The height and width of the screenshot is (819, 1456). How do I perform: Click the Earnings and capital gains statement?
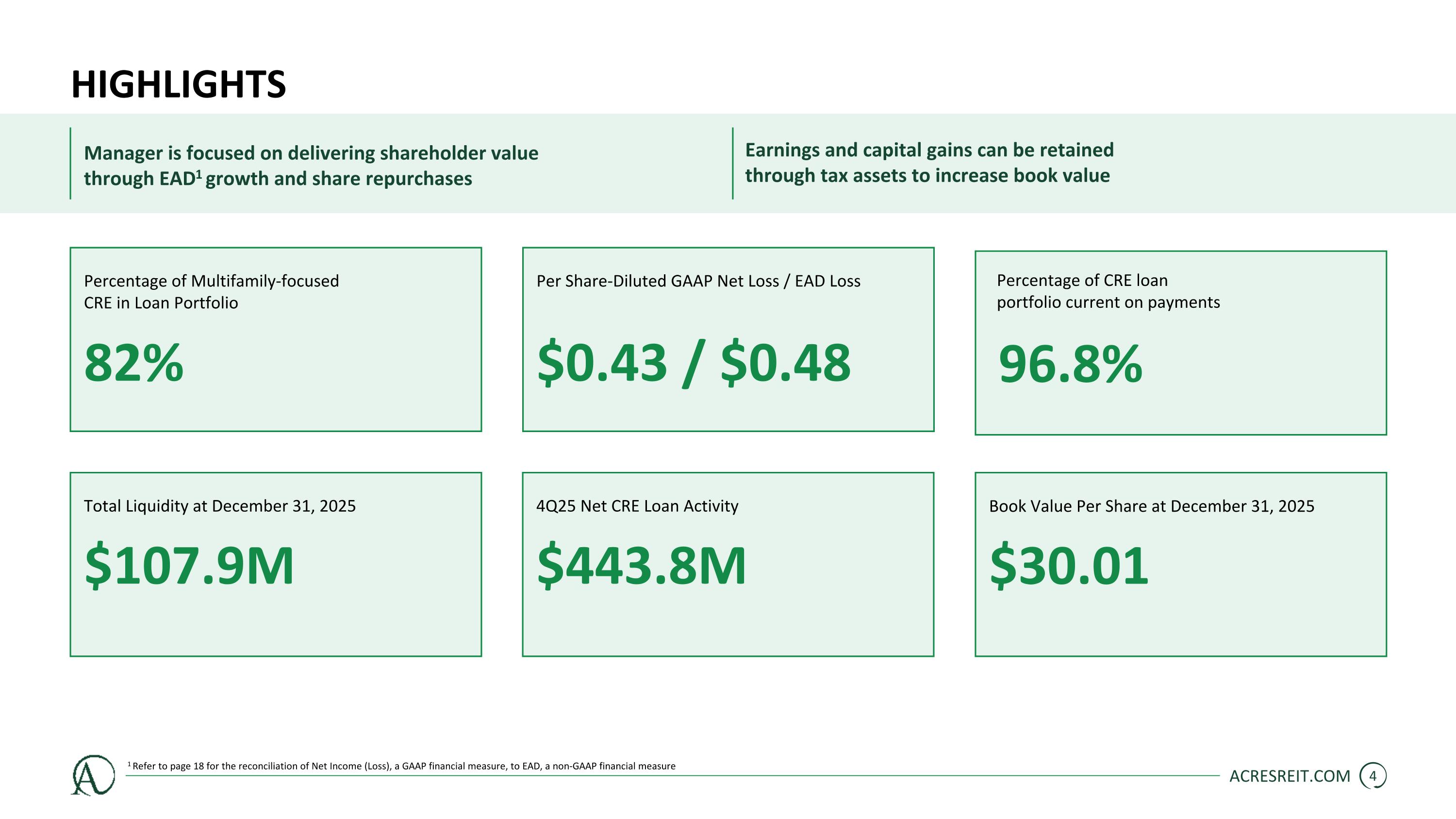(929, 163)
